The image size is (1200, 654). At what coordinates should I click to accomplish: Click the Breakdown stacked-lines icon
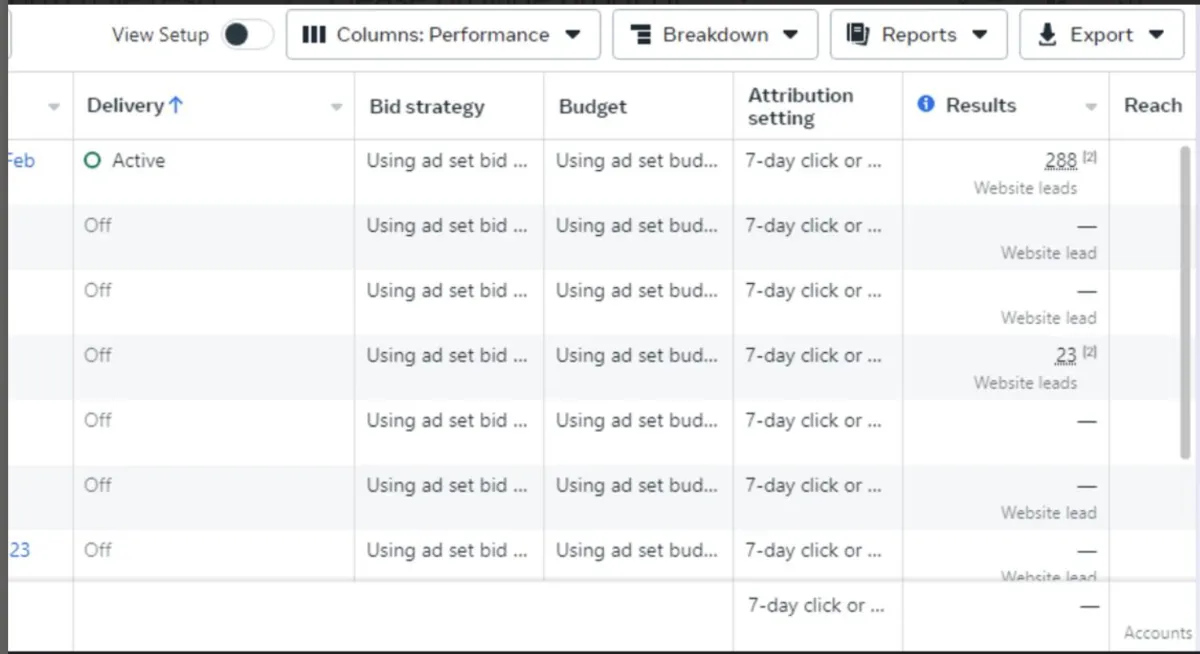[642, 35]
